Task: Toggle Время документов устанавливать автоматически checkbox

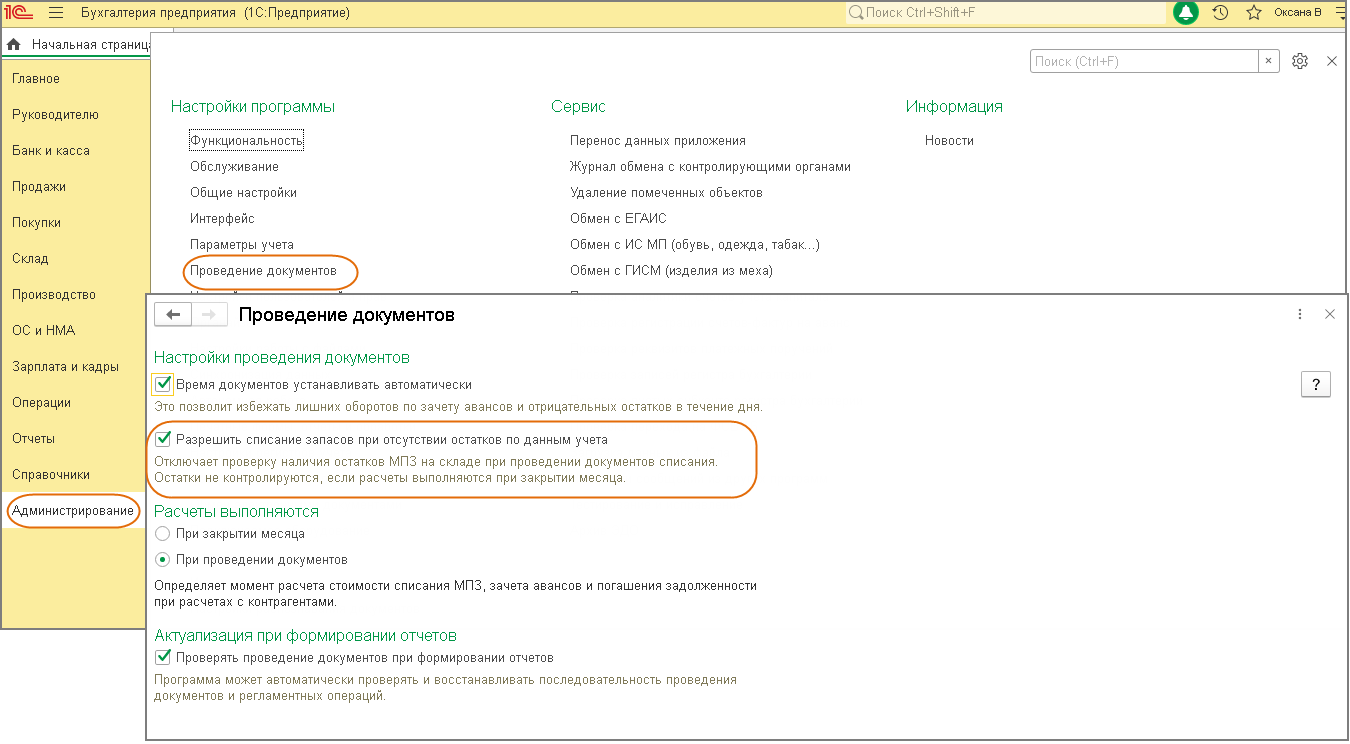Action: coord(163,384)
